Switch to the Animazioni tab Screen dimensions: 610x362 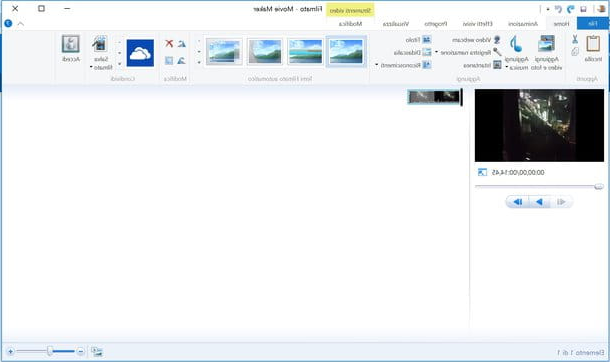[x=523, y=24]
